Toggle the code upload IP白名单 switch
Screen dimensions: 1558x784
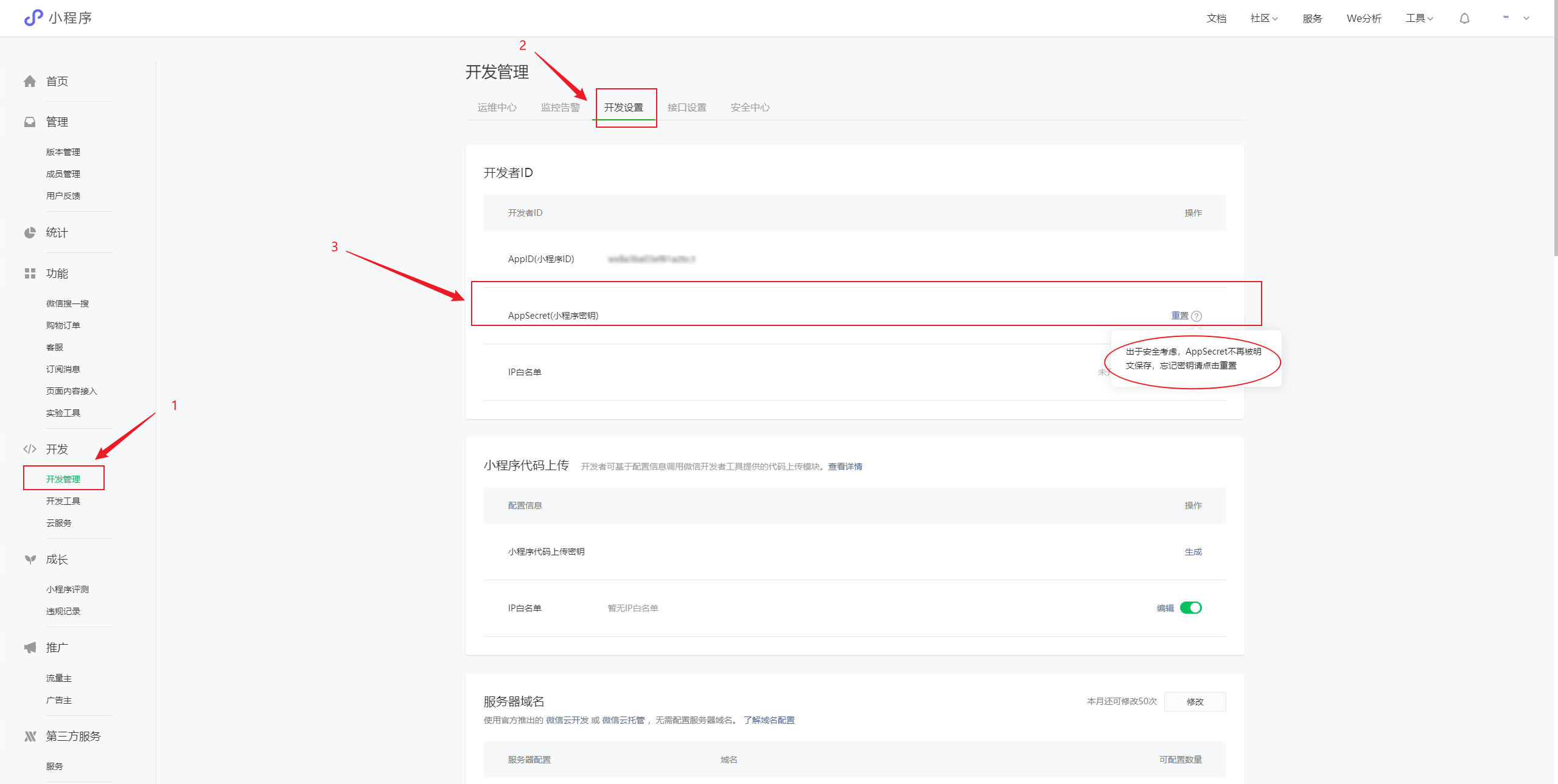[1191, 608]
